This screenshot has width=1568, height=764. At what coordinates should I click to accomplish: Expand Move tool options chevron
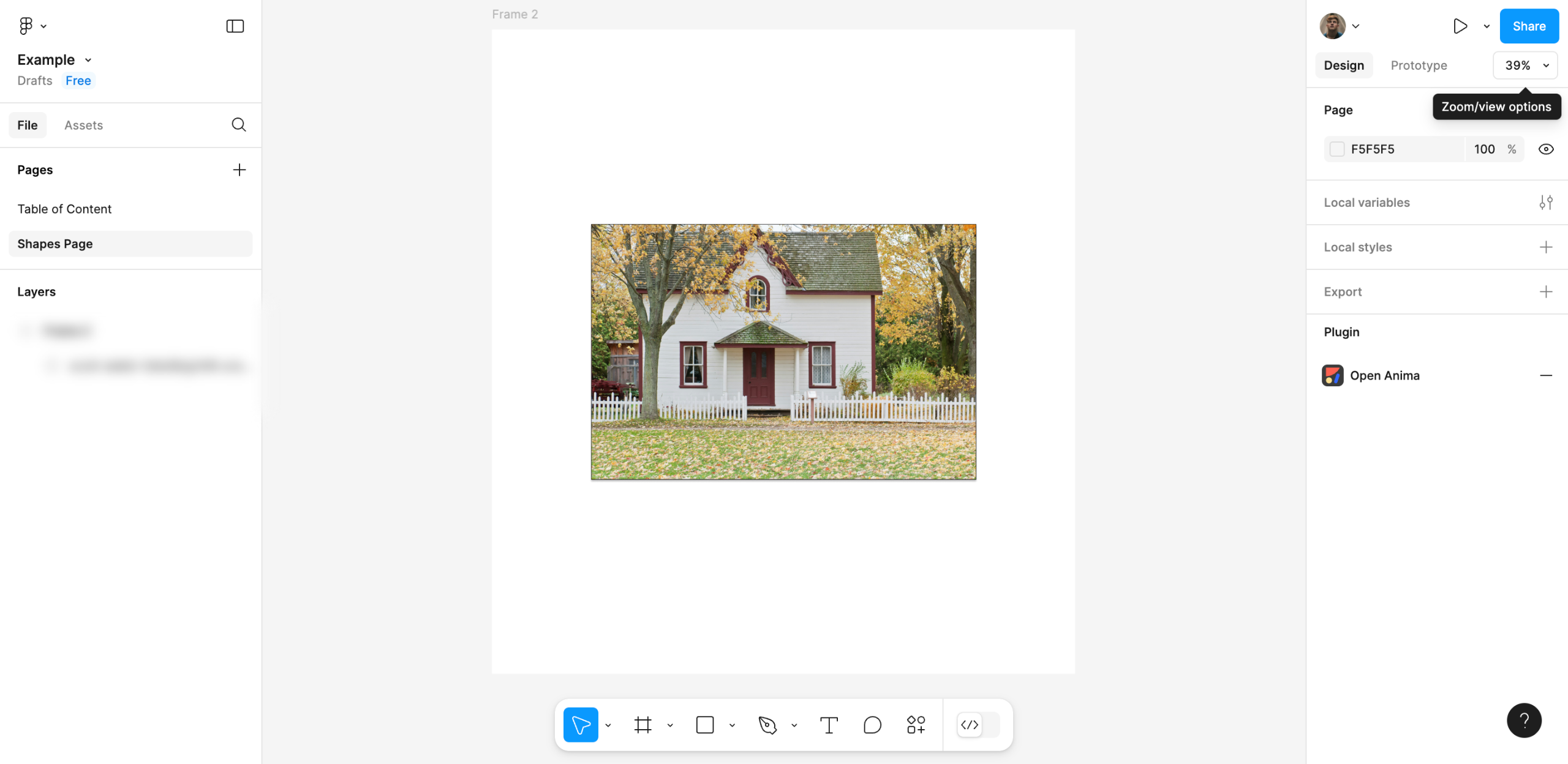click(x=608, y=725)
